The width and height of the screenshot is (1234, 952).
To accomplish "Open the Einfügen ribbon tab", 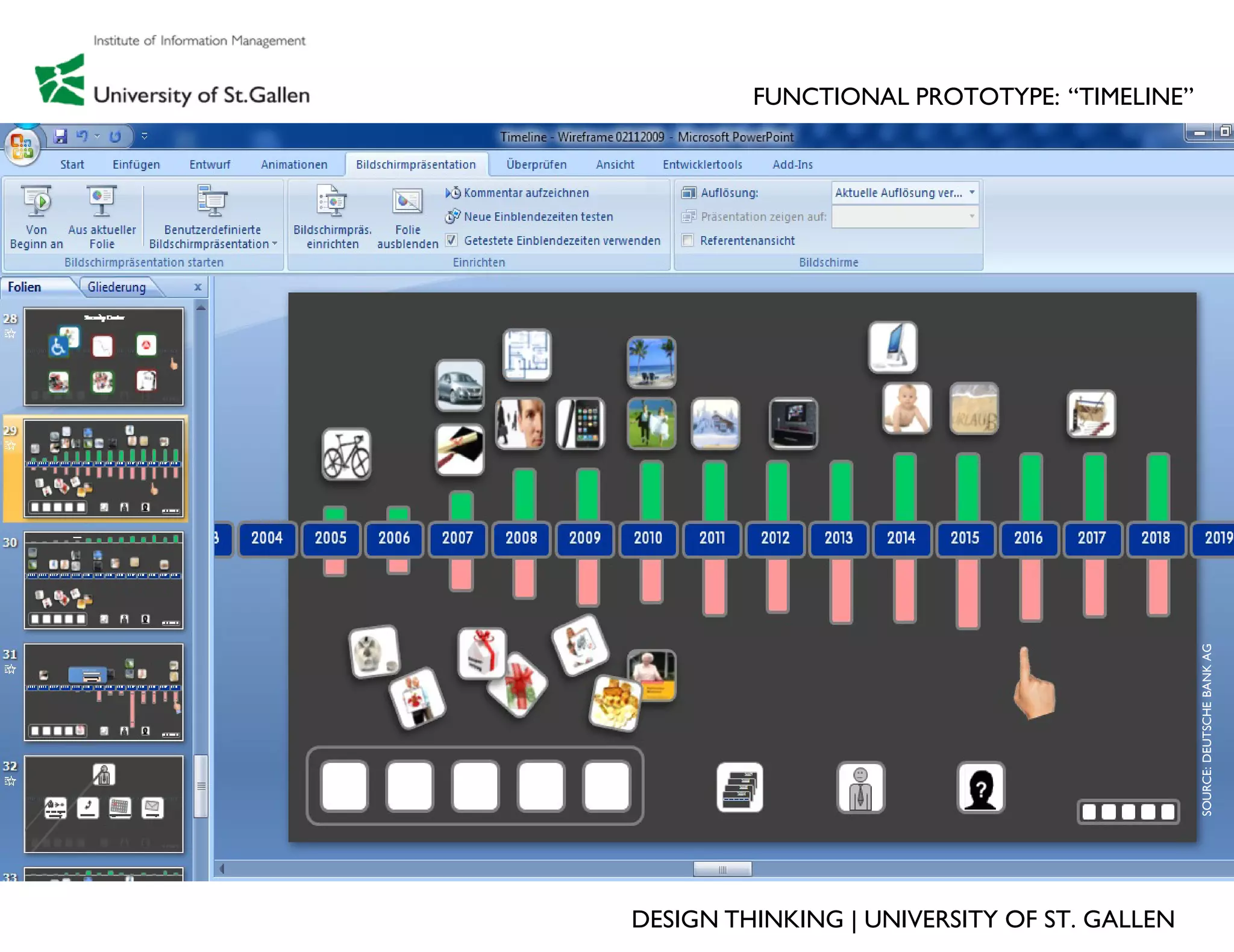I will click(136, 164).
